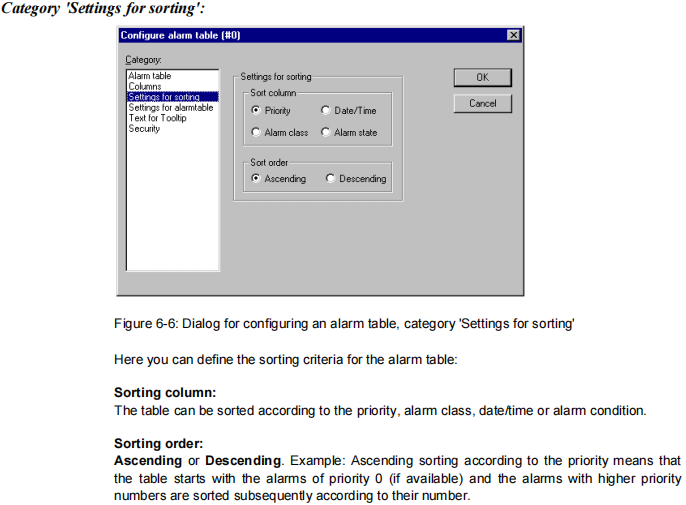The image size is (686, 505).
Task: Switch to the 'Security' category
Action: pyautogui.click(x=144, y=129)
